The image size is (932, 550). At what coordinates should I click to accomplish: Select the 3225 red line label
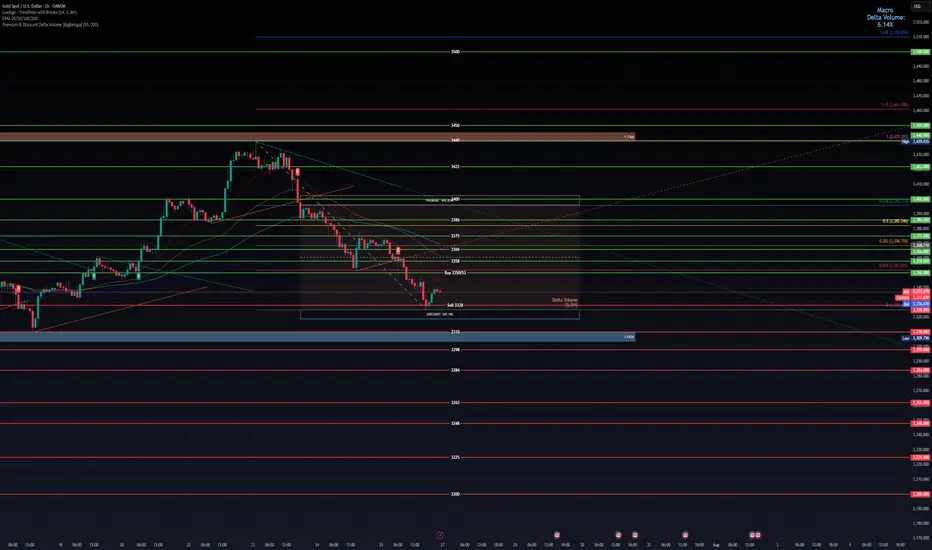pyautogui.click(x=455, y=457)
